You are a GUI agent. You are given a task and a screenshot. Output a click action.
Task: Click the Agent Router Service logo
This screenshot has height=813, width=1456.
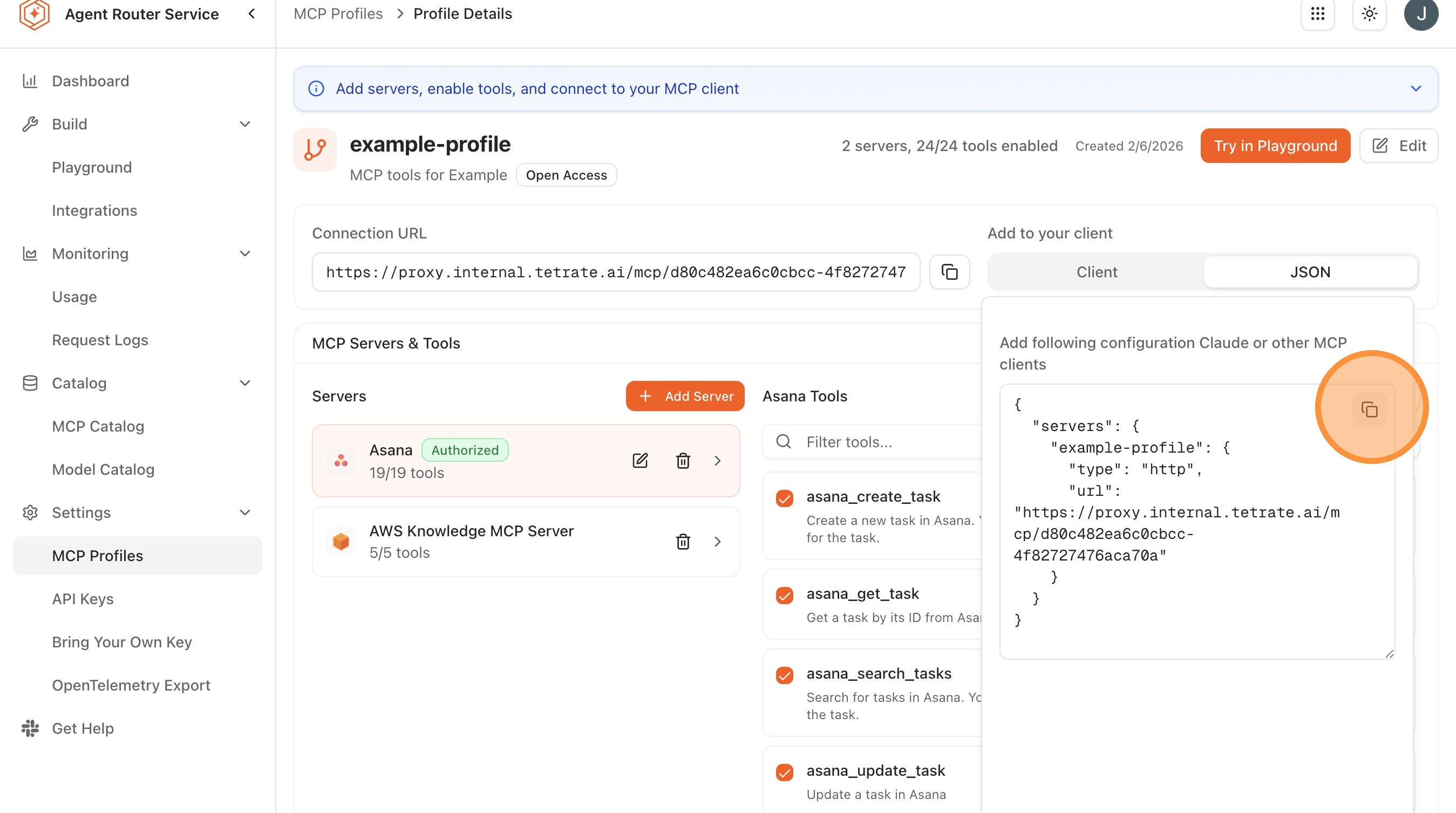(x=35, y=13)
